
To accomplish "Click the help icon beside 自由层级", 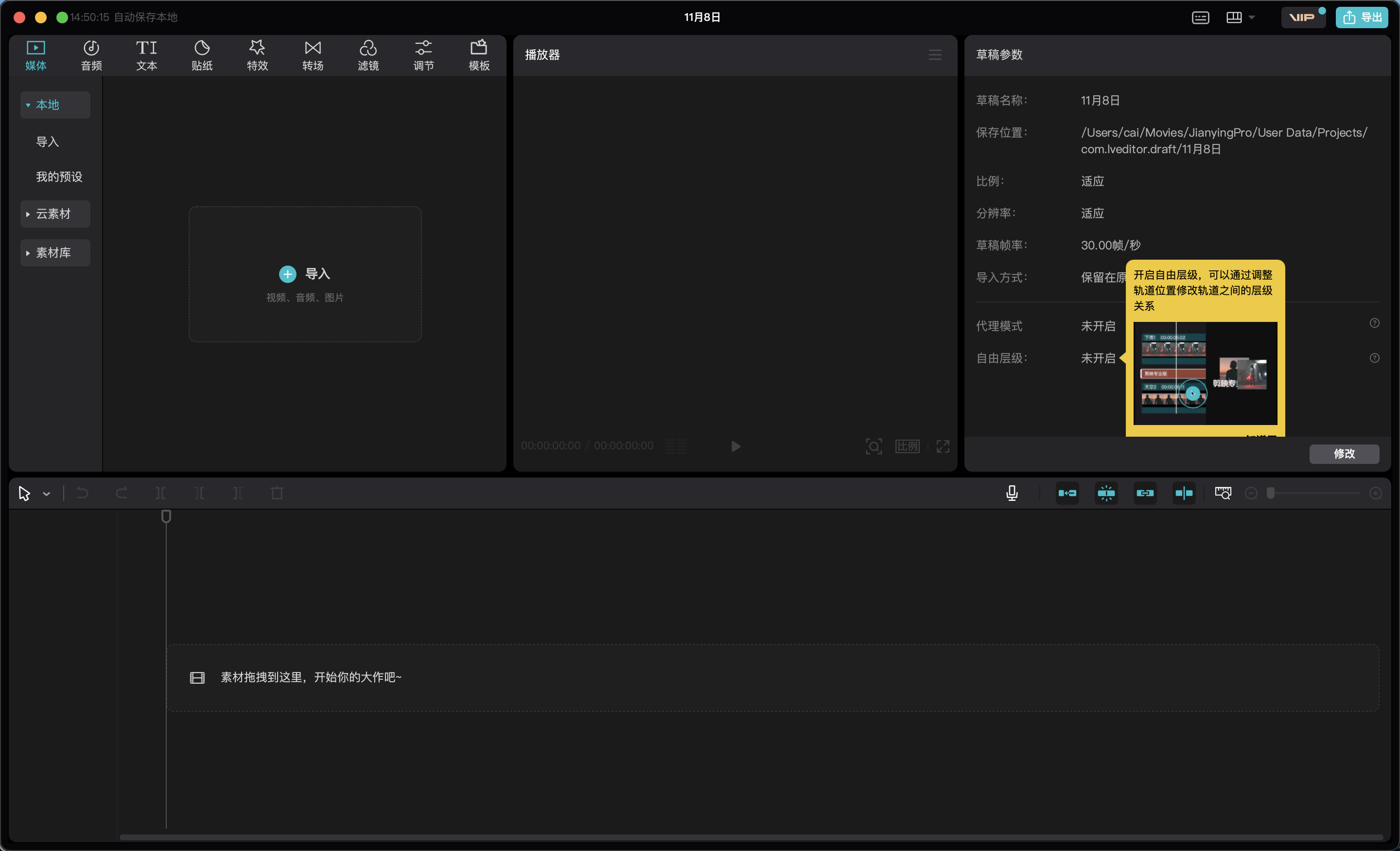I will [1374, 358].
